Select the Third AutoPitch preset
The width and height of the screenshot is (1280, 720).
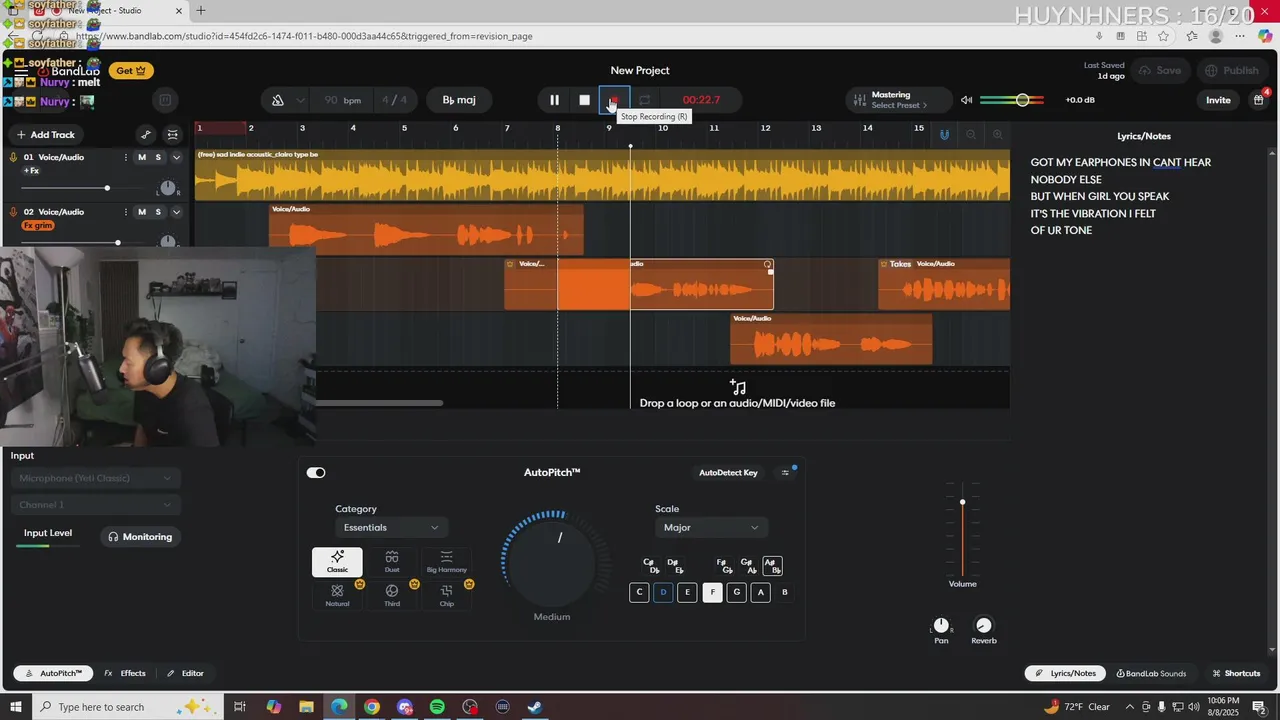coord(392,596)
